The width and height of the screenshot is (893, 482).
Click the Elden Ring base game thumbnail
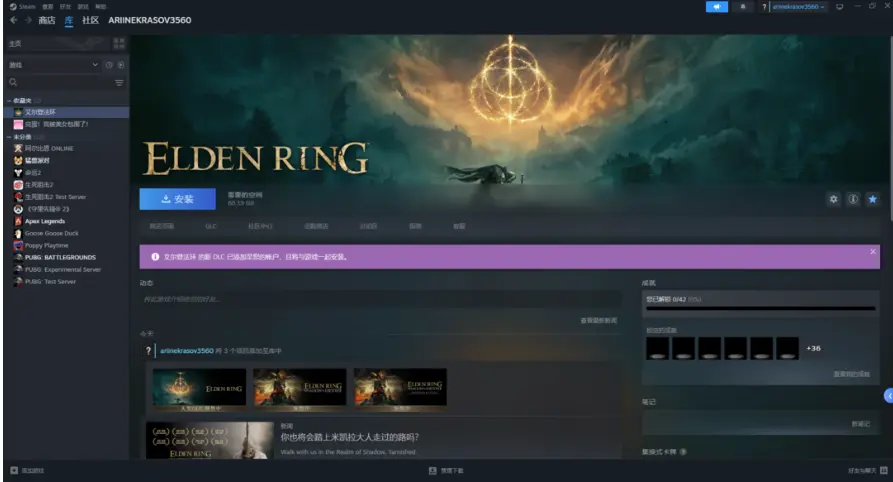click(x=199, y=390)
